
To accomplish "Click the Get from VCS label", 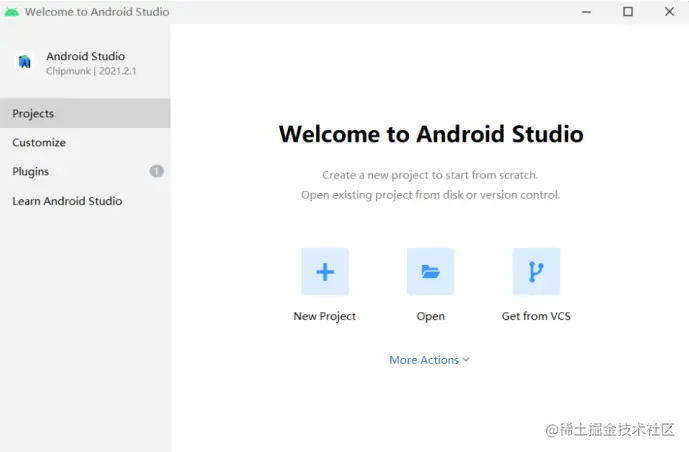I will [x=536, y=316].
